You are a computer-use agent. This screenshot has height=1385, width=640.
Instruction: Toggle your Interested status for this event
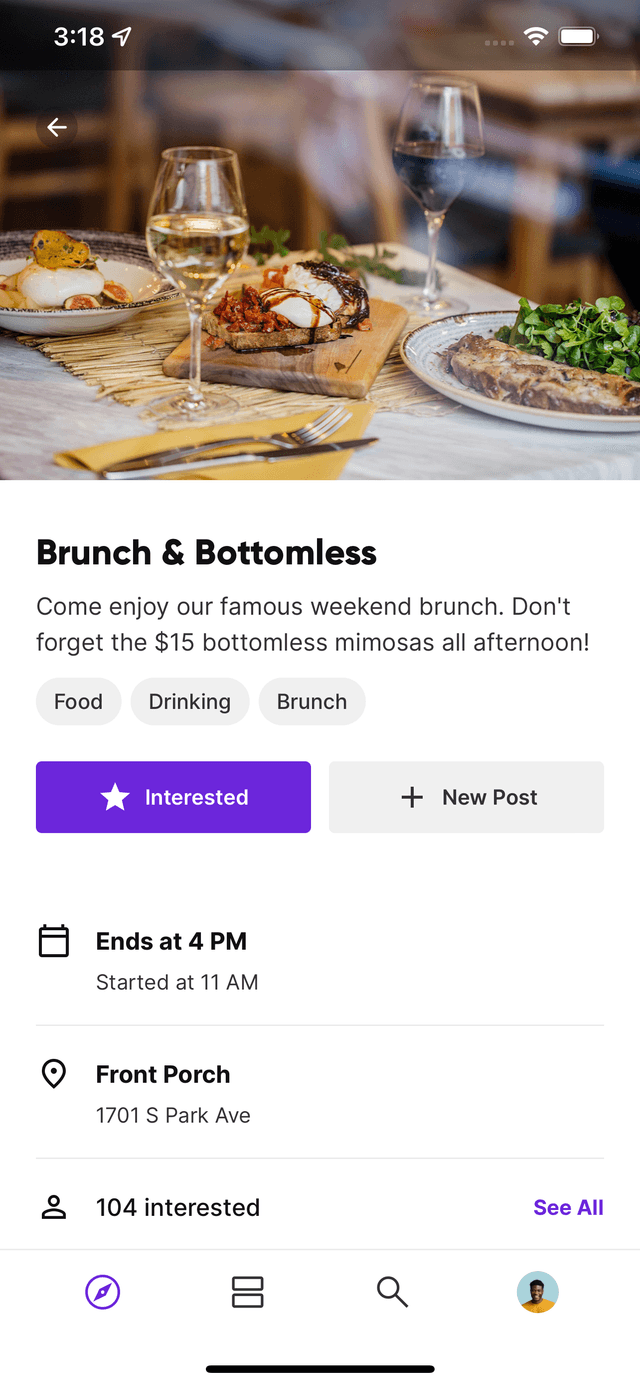(x=173, y=797)
